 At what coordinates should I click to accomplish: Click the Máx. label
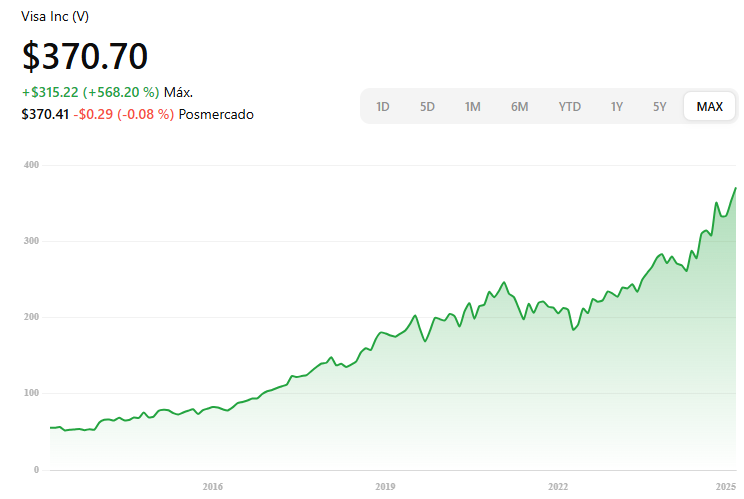point(178,92)
